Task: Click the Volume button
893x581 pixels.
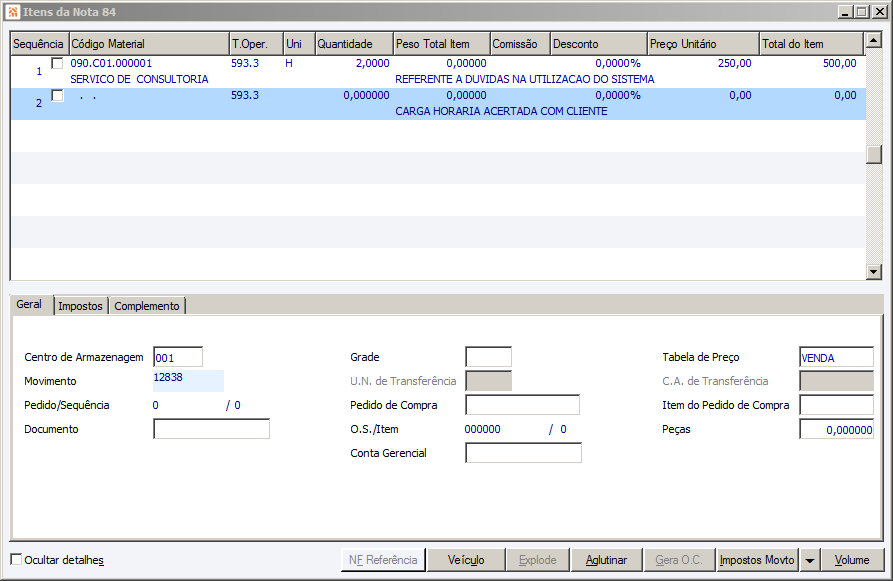Action: click(x=852, y=560)
